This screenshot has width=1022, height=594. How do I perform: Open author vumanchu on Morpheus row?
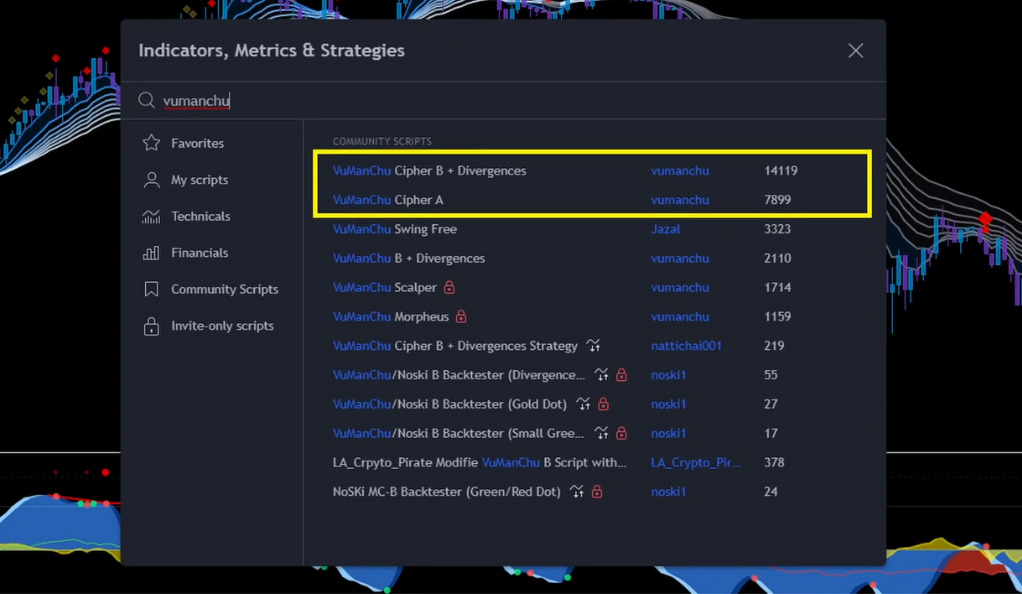pyautogui.click(x=680, y=316)
